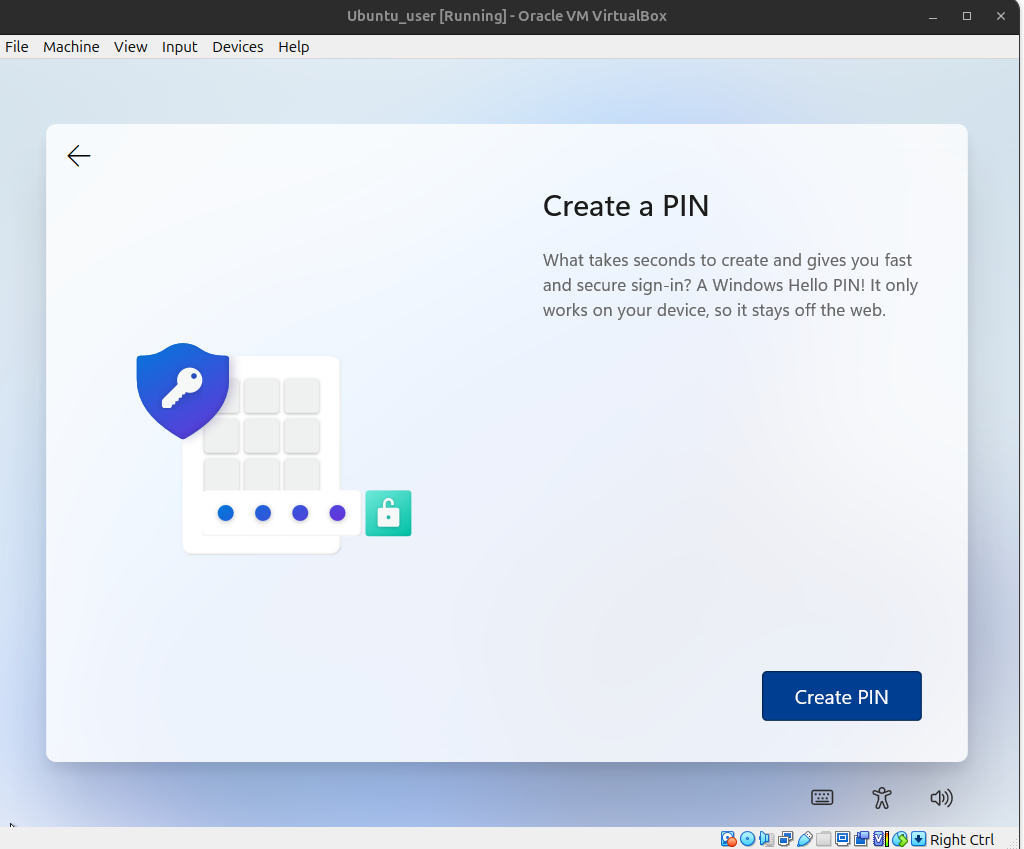Viewport: 1024px width, 849px height.
Task: Close the VirtualBox window
Action: pyautogui.click(x=1001, y=16)
